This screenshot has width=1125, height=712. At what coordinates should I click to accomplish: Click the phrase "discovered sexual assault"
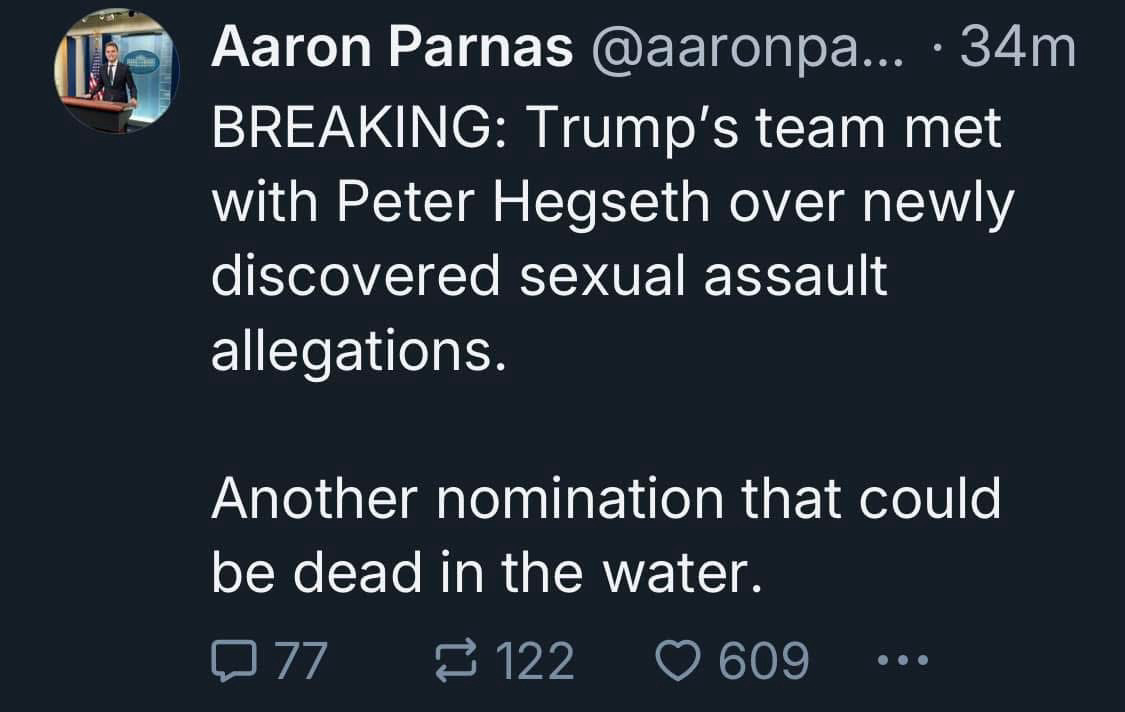tap(549, 276)
